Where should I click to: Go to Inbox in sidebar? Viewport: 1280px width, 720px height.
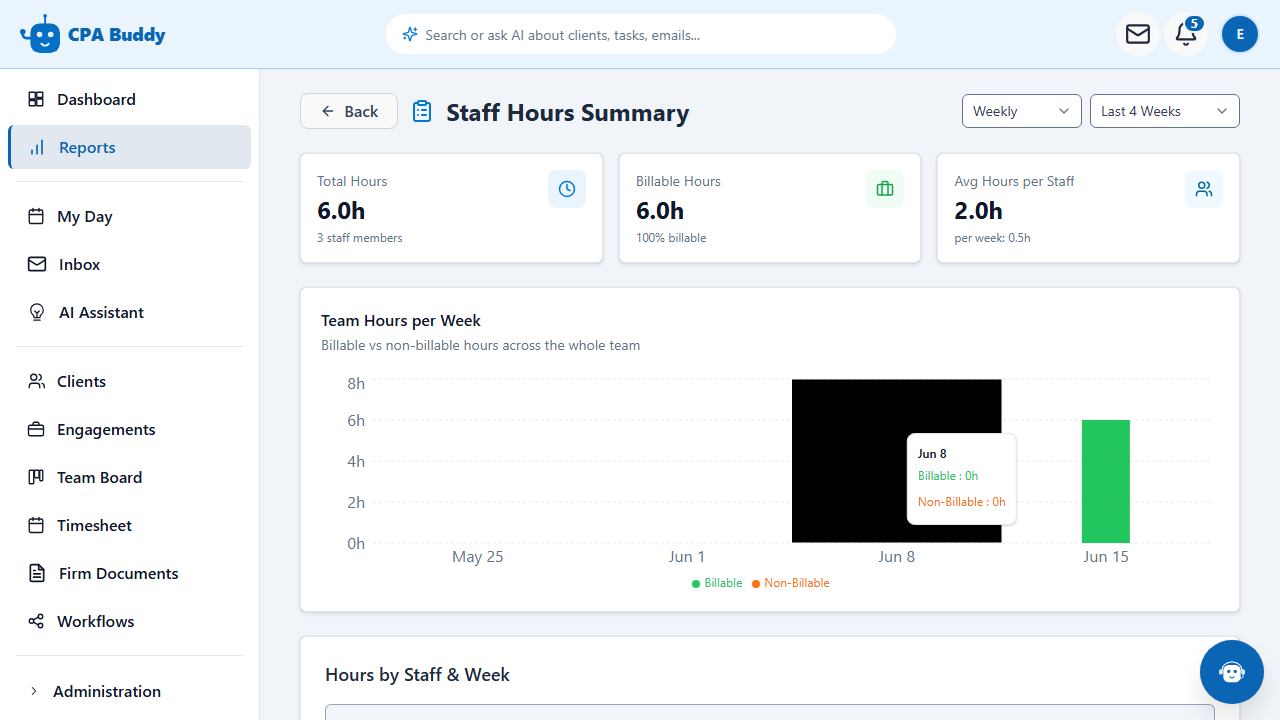coord(129,264)
